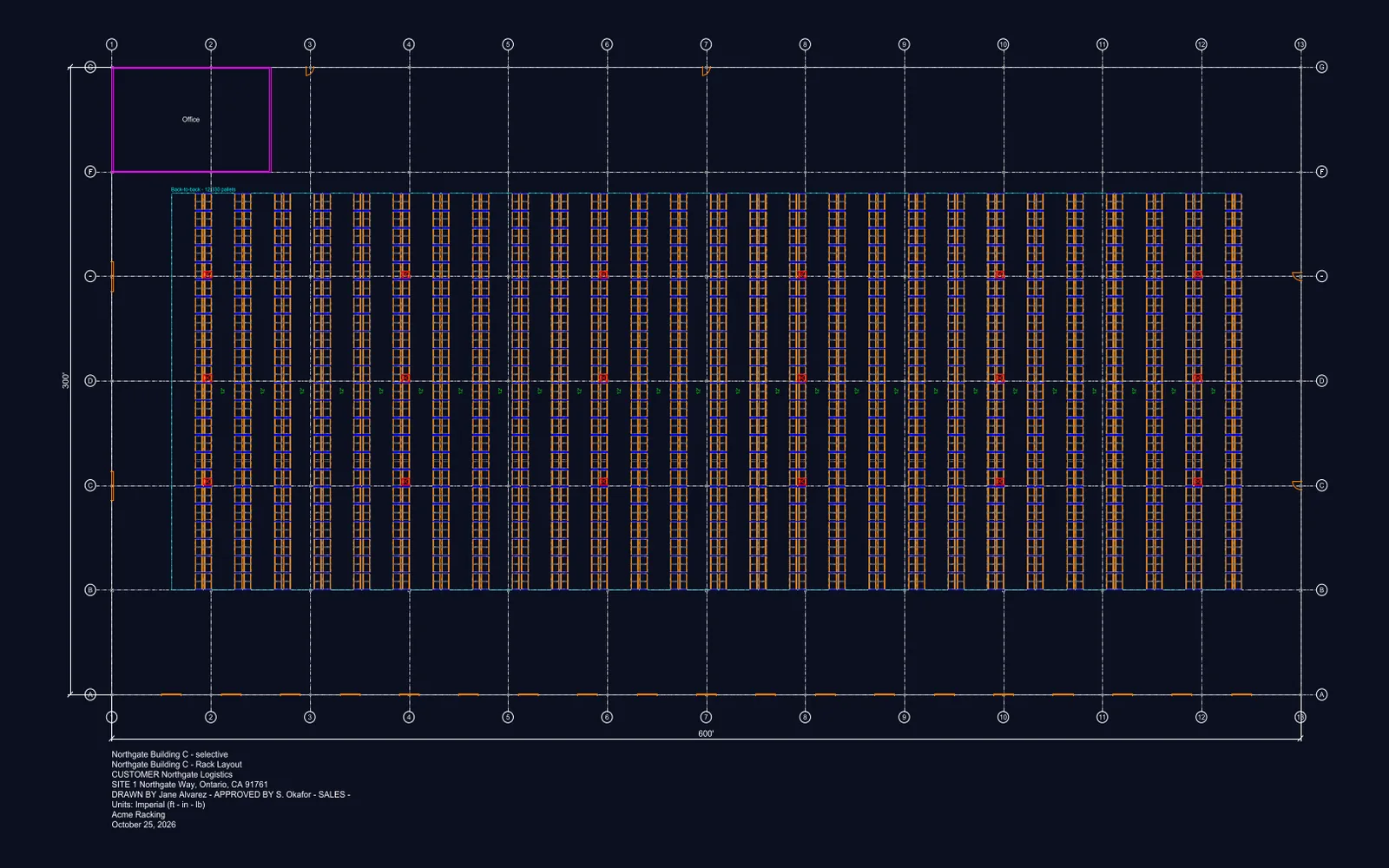Click grid bubble 9 above gridline G

point(904,44)
